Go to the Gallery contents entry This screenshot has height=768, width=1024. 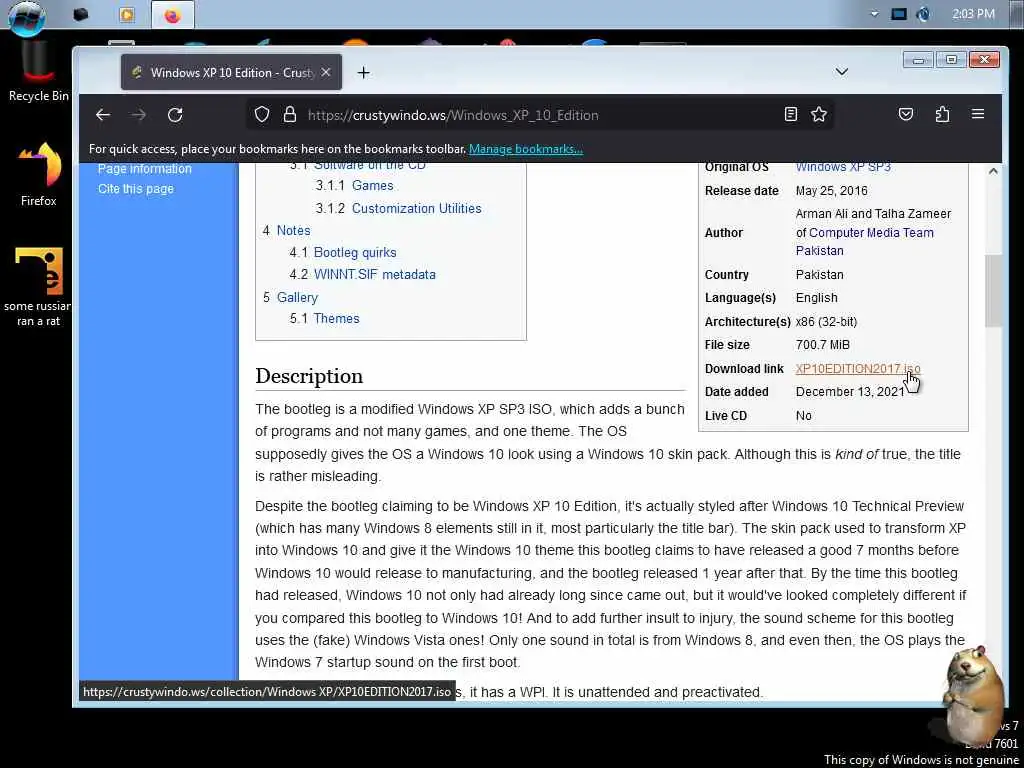297,297
